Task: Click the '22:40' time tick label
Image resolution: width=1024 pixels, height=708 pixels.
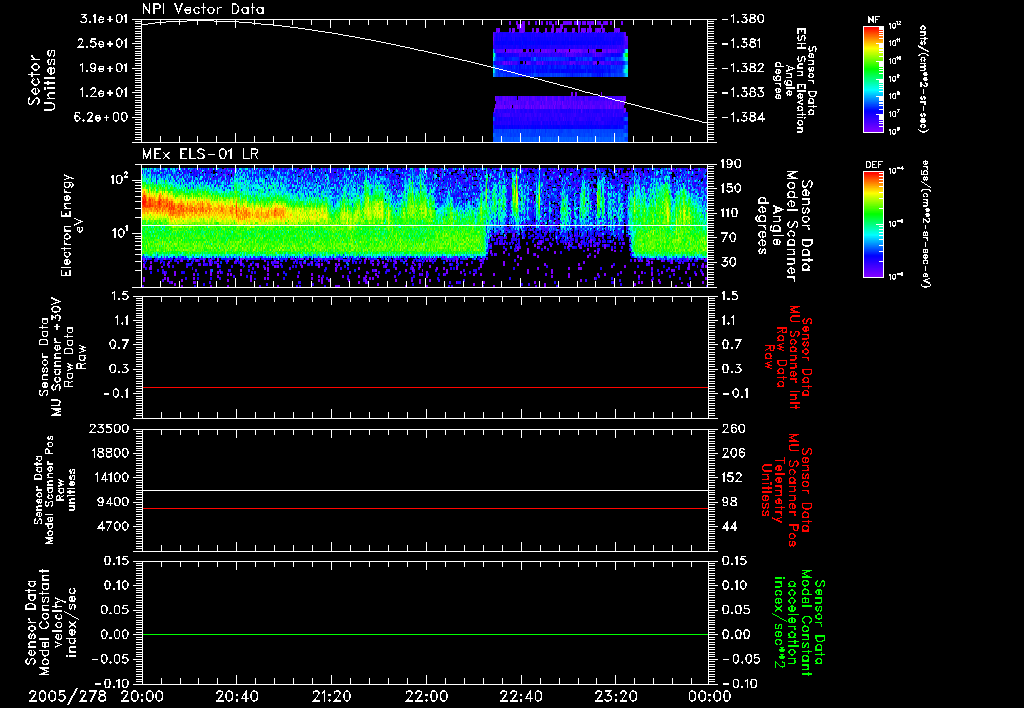Action: [x=520, y=696]
